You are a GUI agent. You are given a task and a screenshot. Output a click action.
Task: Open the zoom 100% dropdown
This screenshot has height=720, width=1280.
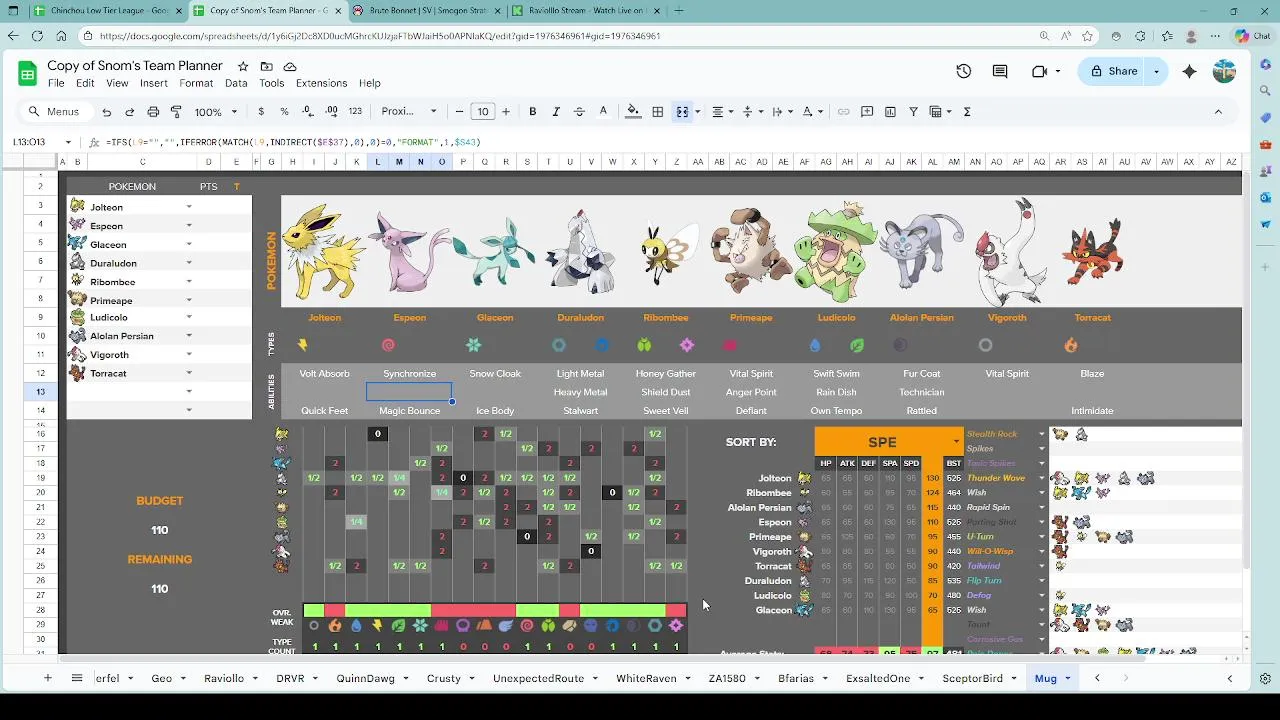216,112
